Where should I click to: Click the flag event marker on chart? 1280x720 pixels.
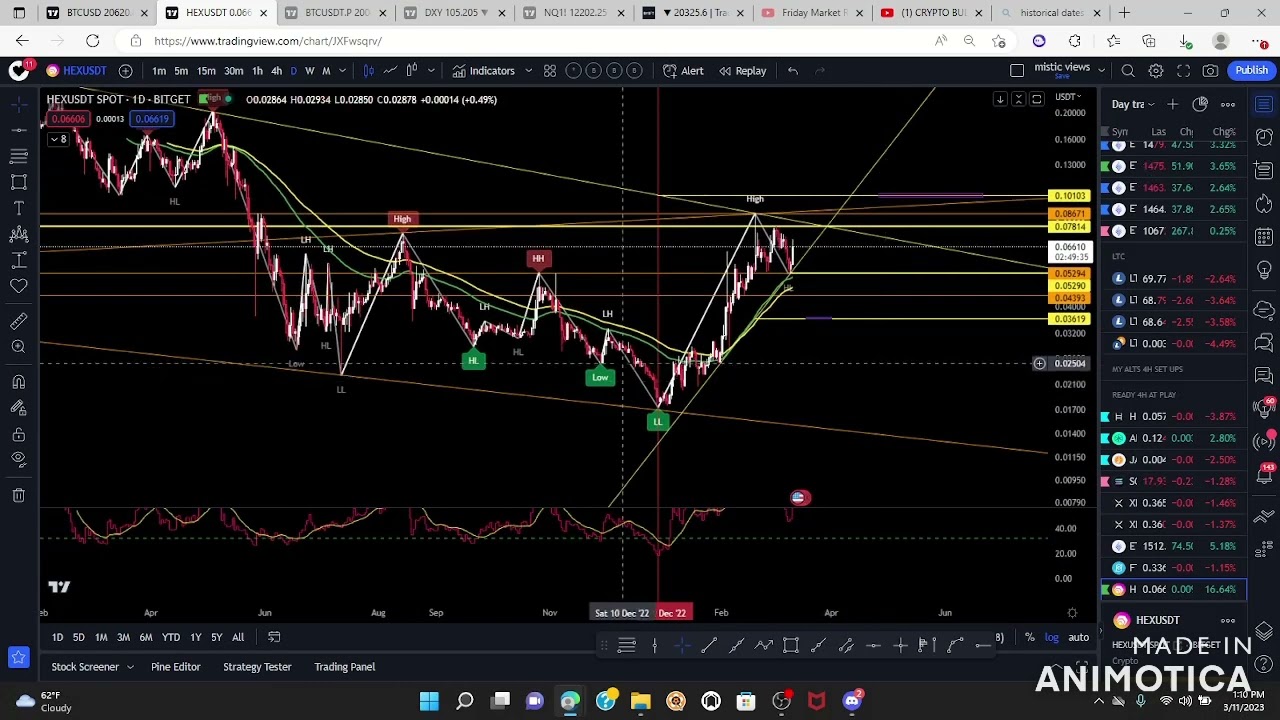click(798, 497)
